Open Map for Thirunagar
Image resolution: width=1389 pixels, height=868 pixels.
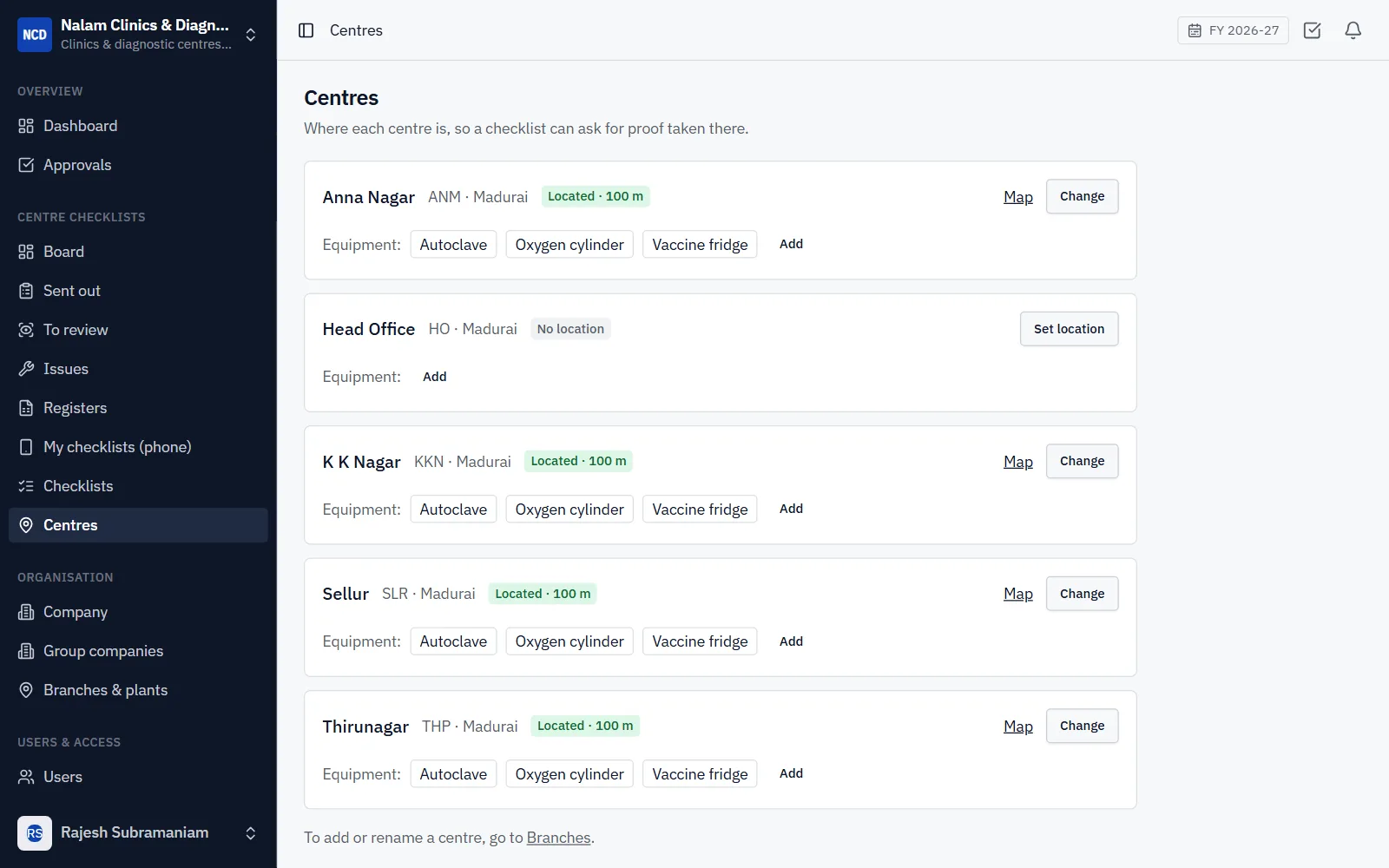pyautogui.click(x=1018, y=727)
